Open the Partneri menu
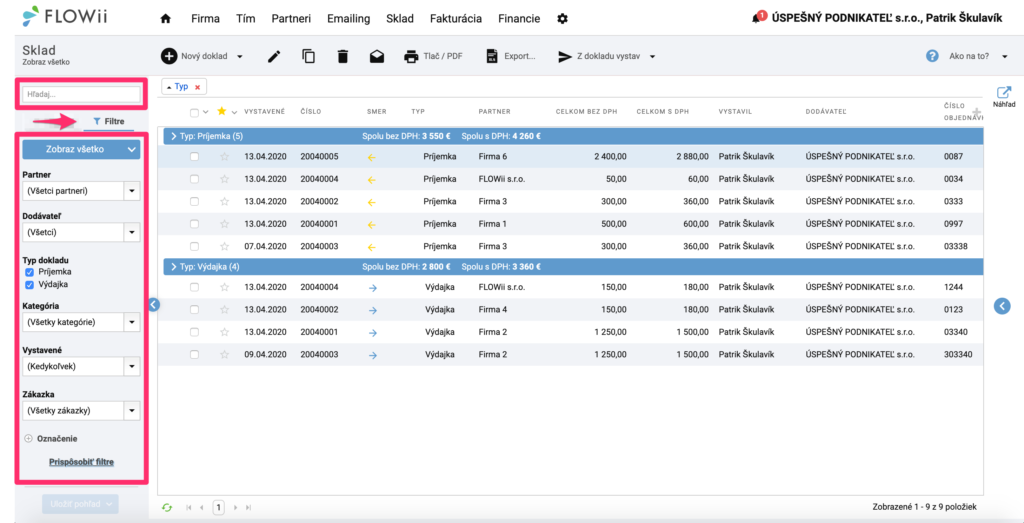This screenshot has width=1024, height=523. point(291,19)
